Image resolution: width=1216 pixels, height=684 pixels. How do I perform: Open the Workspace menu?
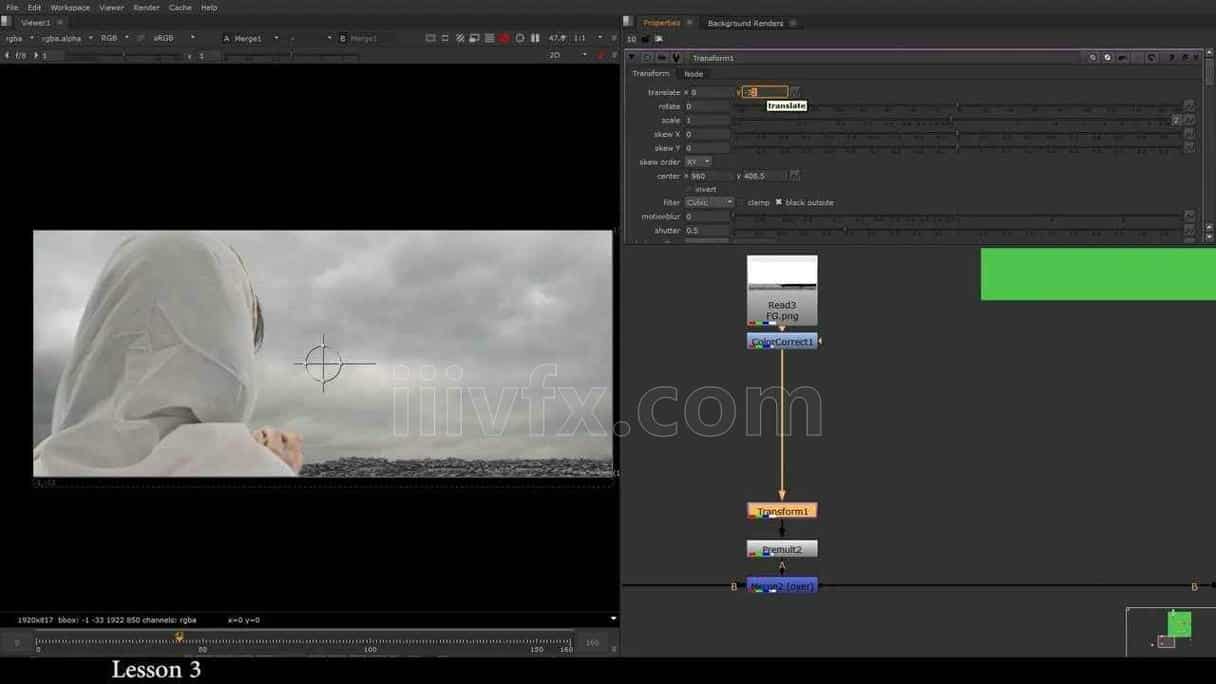pyautogui.click(x=70, y=7)
